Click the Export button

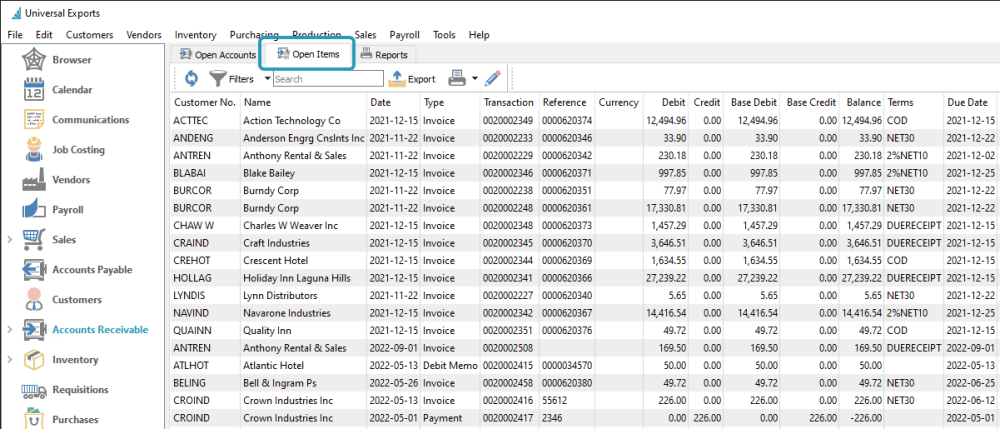click(412, 79)
